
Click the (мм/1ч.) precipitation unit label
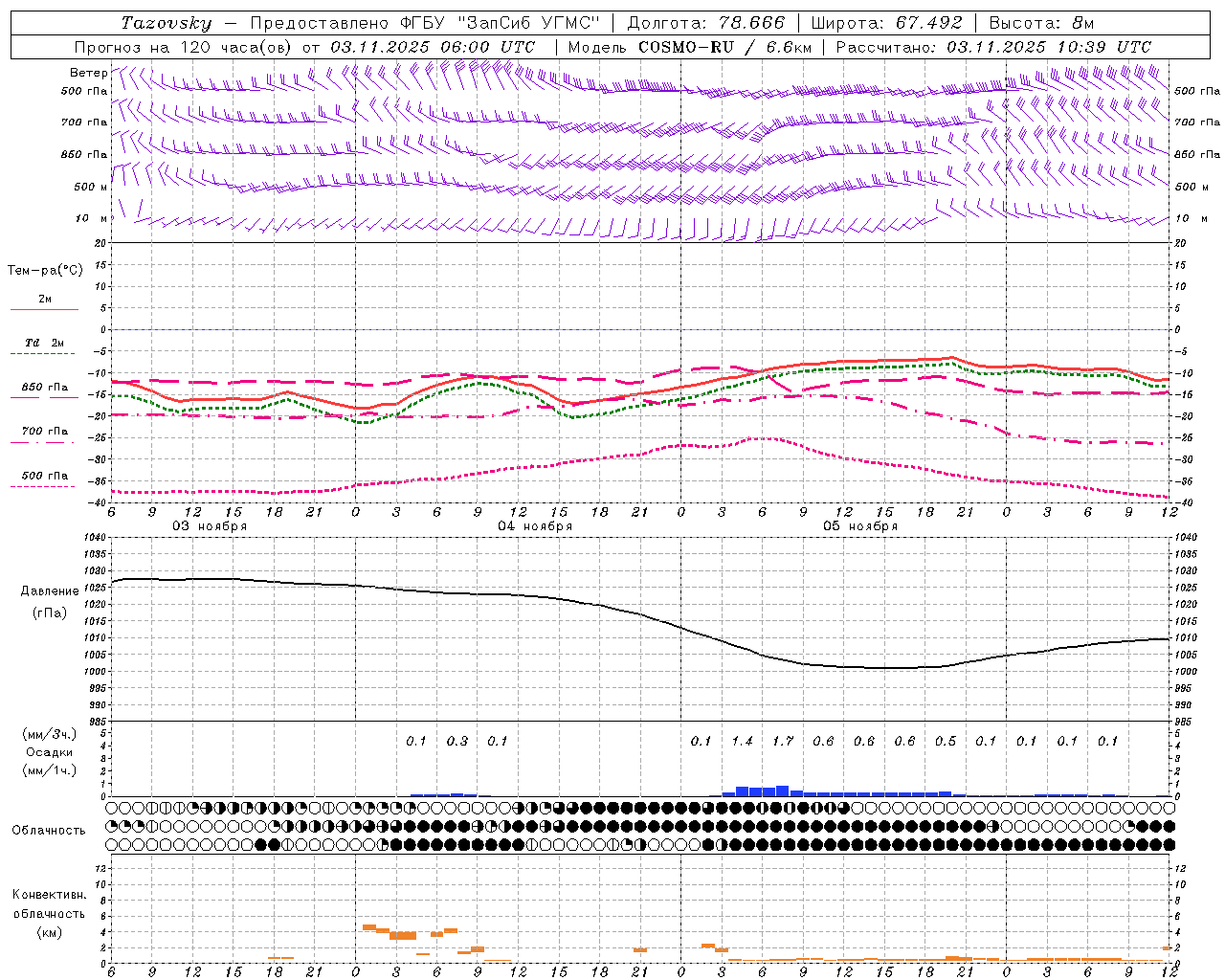(x=50, y=770)
